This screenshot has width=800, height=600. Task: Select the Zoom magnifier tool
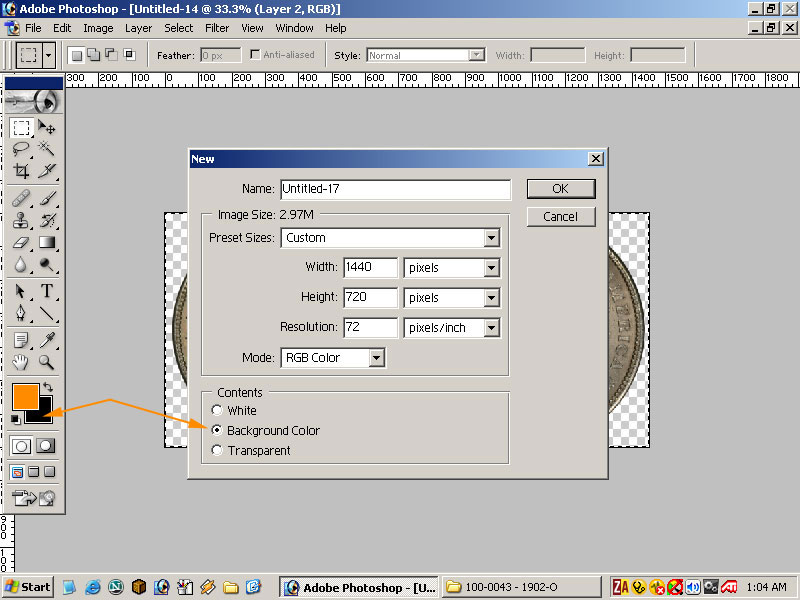click(x=46, y=362)
